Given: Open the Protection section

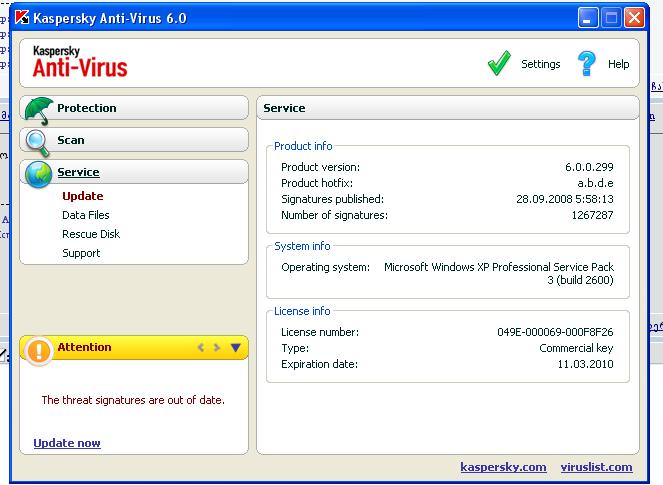Looking at the screenshot, I should coord(87,108).
